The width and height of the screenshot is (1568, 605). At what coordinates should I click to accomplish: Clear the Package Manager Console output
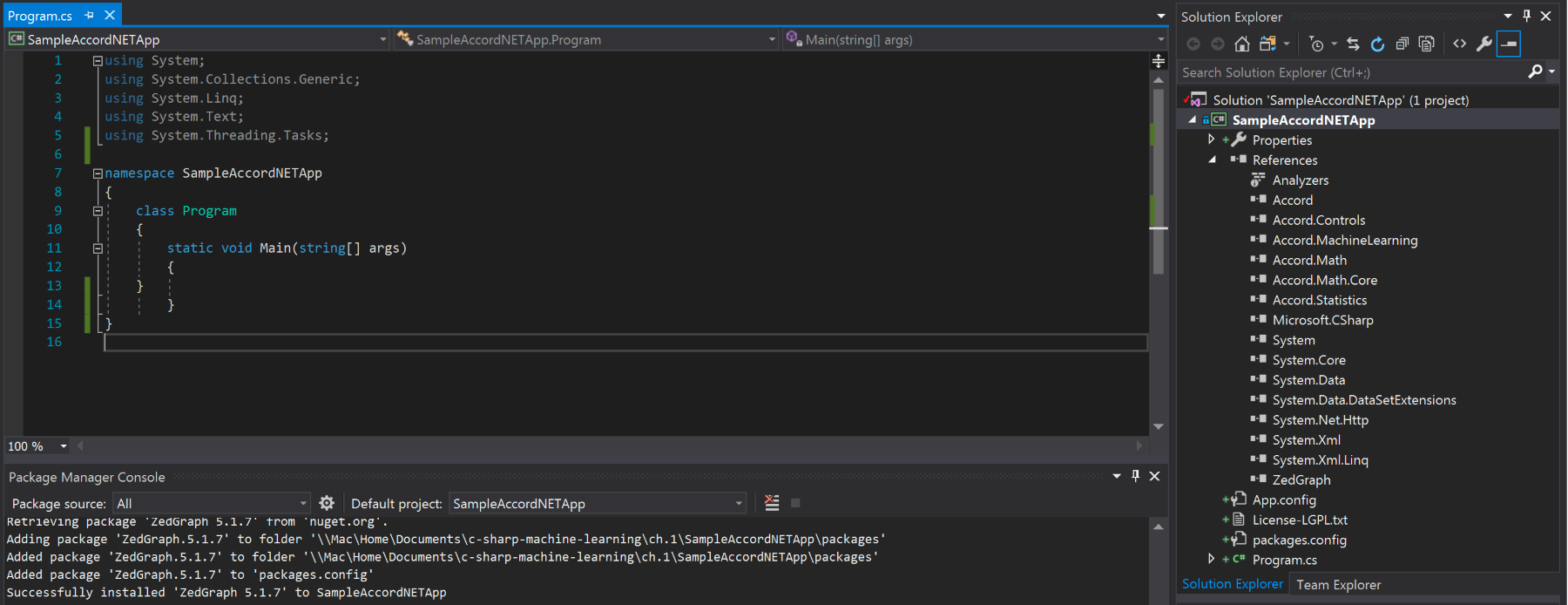[772, 503]
